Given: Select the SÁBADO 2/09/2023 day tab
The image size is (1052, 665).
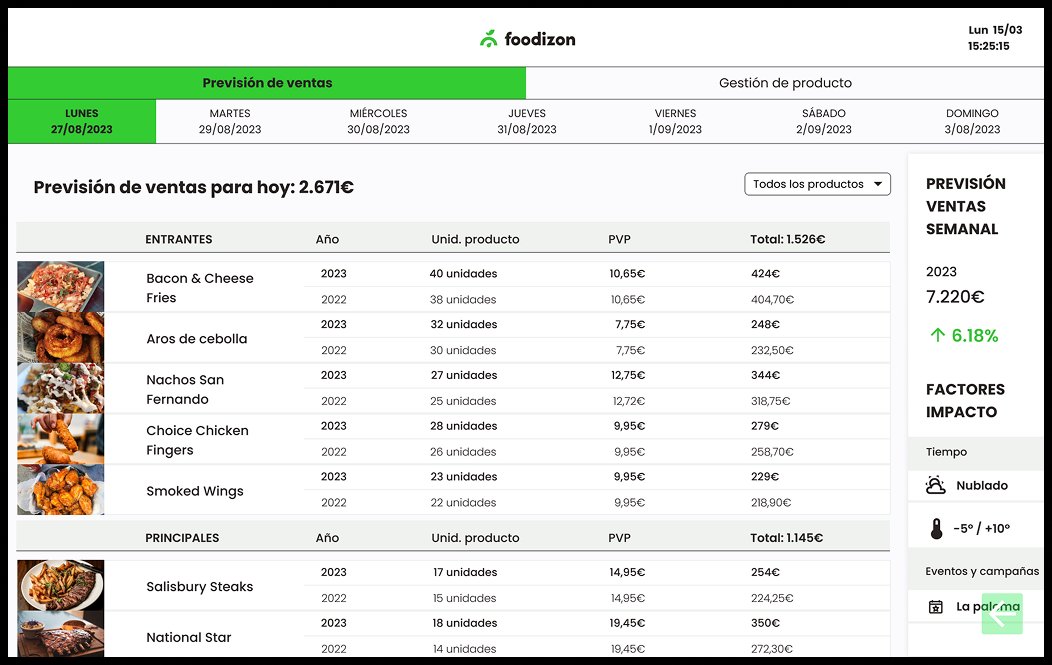Looking at the screenshot, I should click(x=824, y=121).
